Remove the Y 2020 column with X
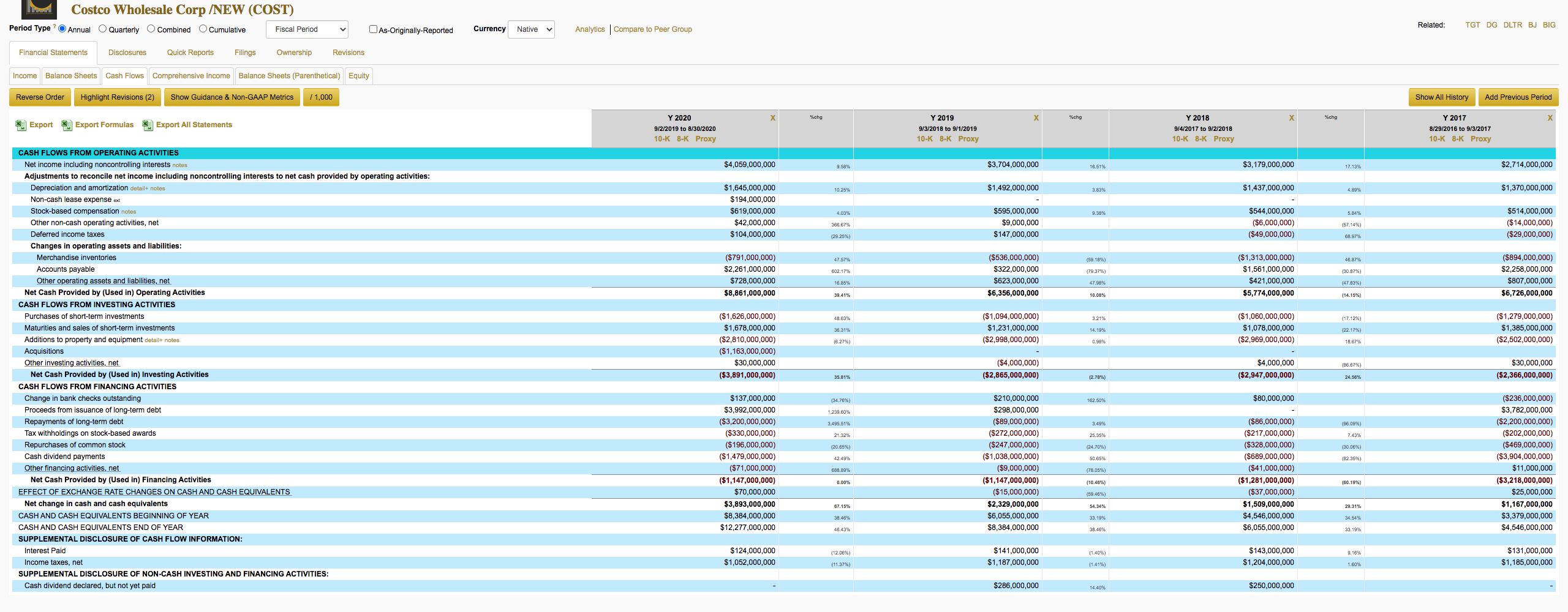This screenshot has height=612, width=1568. coord(772,118)
